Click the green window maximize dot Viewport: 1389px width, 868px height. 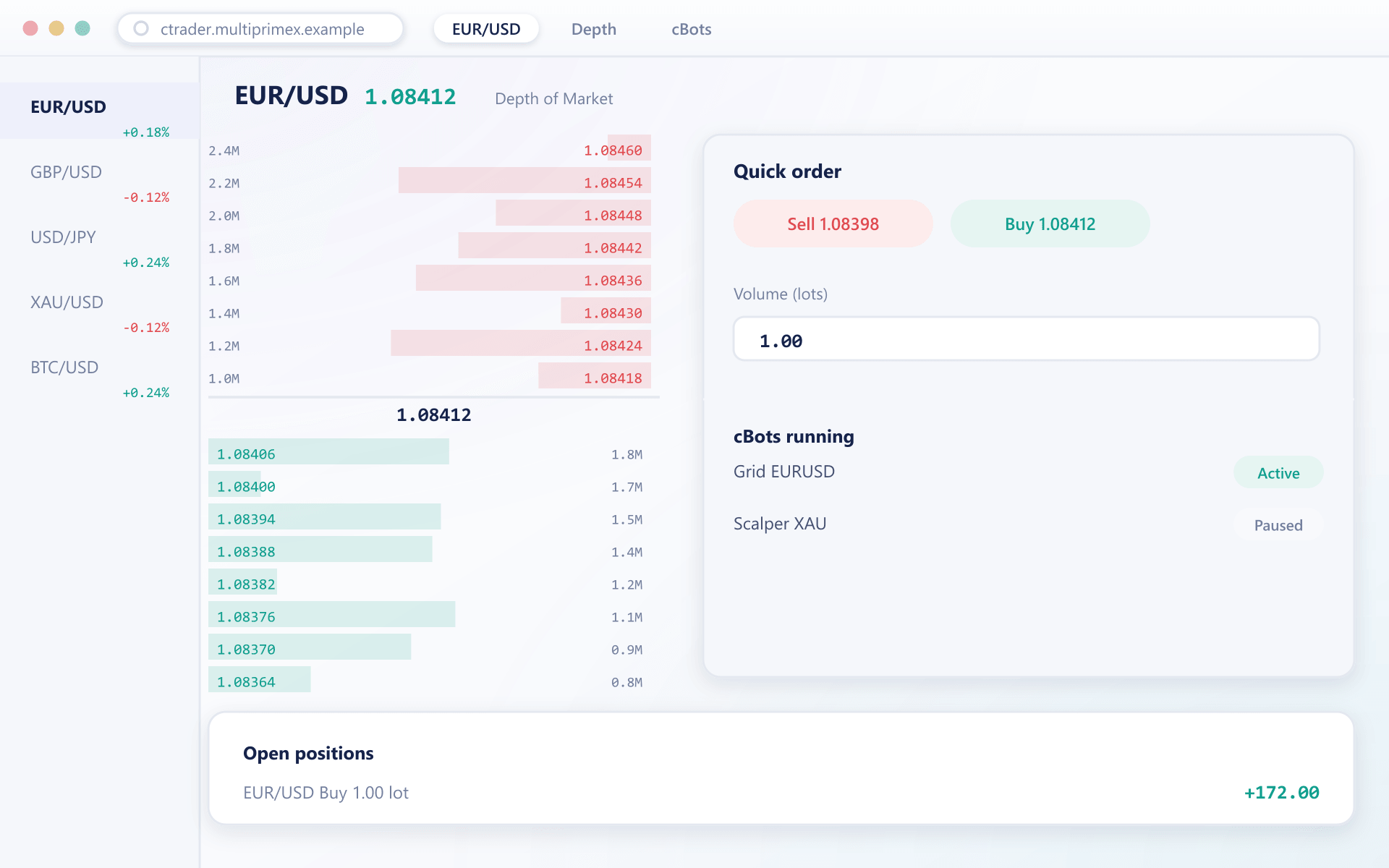(x=82, y=28)
